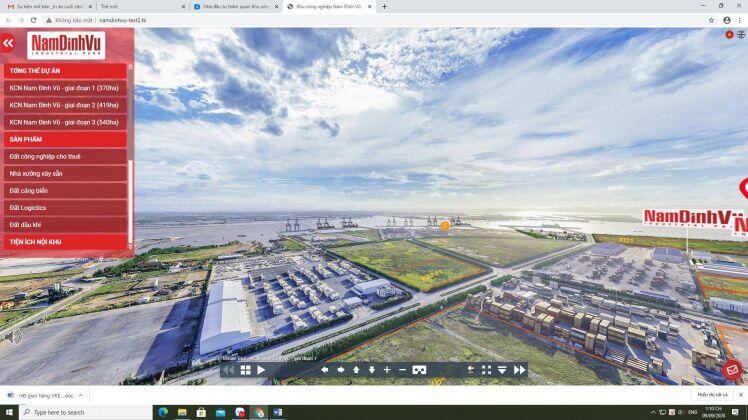Choose Nhà xưởng xây sẵn
Viewport: 748px width, 420px height.
(x=65, y=174)
